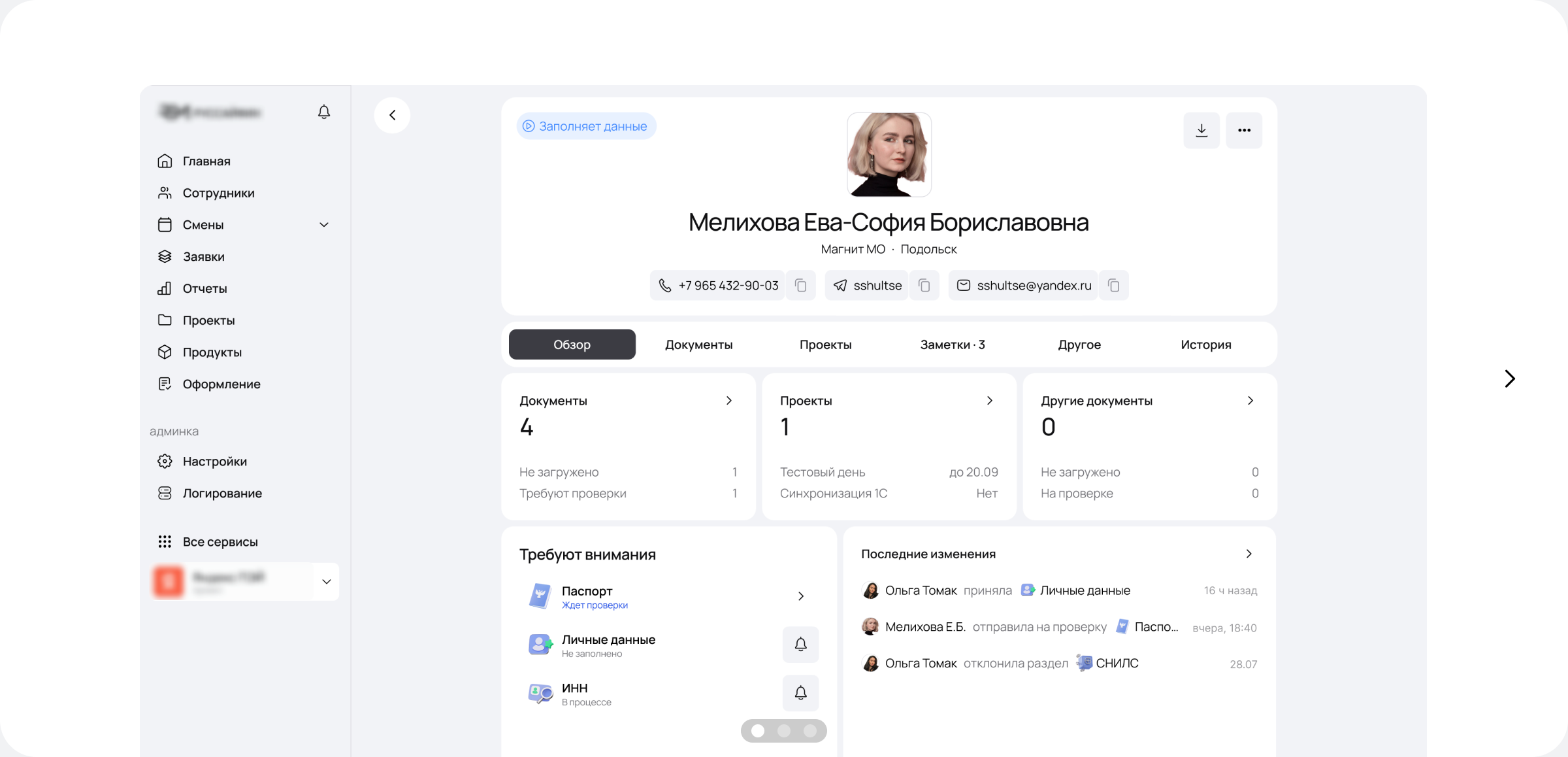Switch to the Обзор tab
Screen dimensions: 1568x757
[x=572, y=345]
